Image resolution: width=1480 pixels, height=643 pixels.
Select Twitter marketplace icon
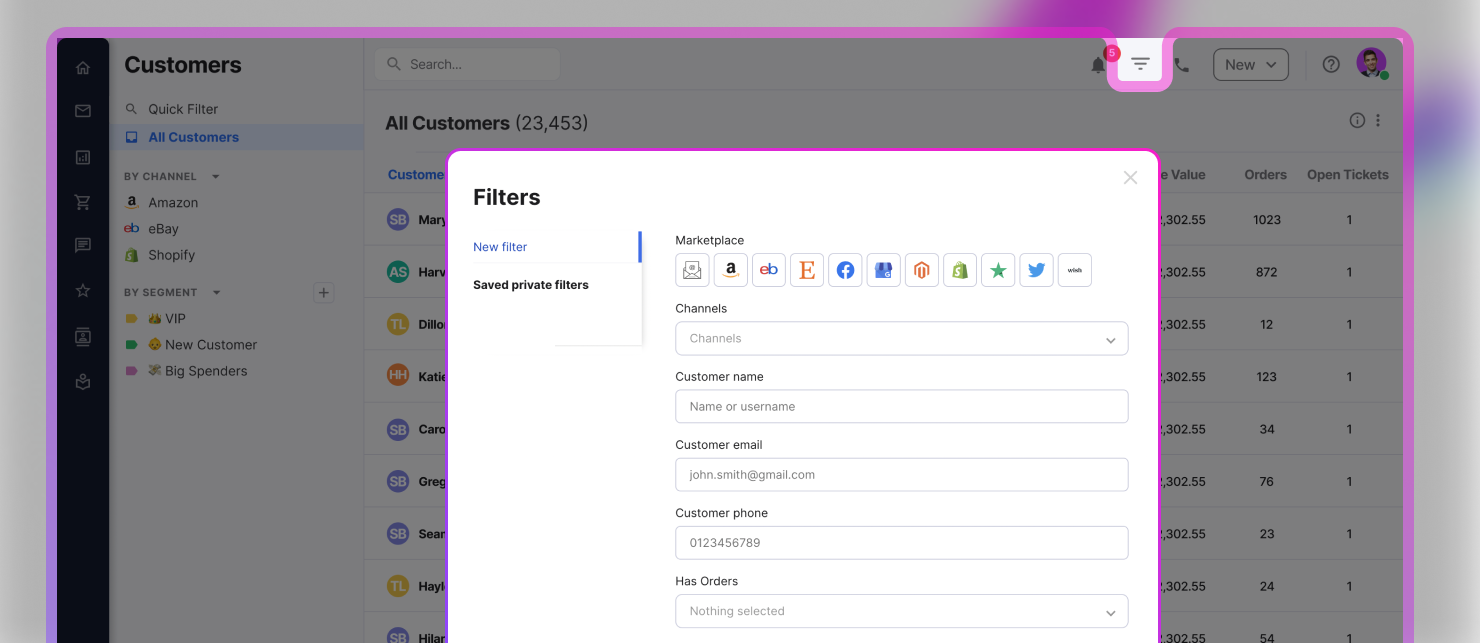tap(1036, 270)
